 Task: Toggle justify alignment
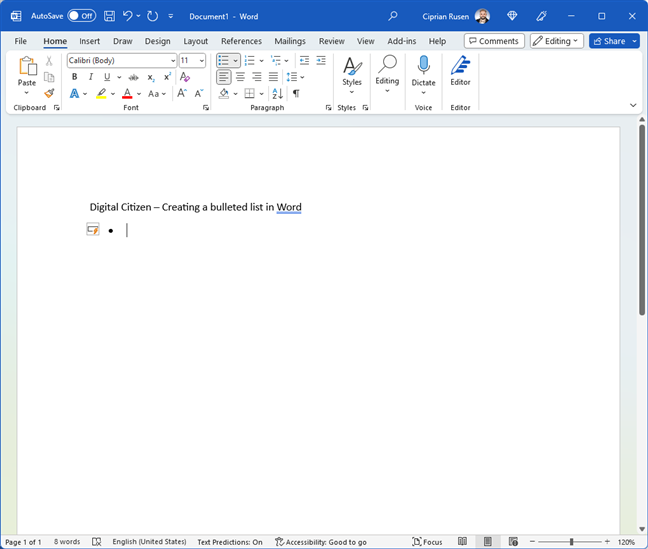(x=273, y=77)
